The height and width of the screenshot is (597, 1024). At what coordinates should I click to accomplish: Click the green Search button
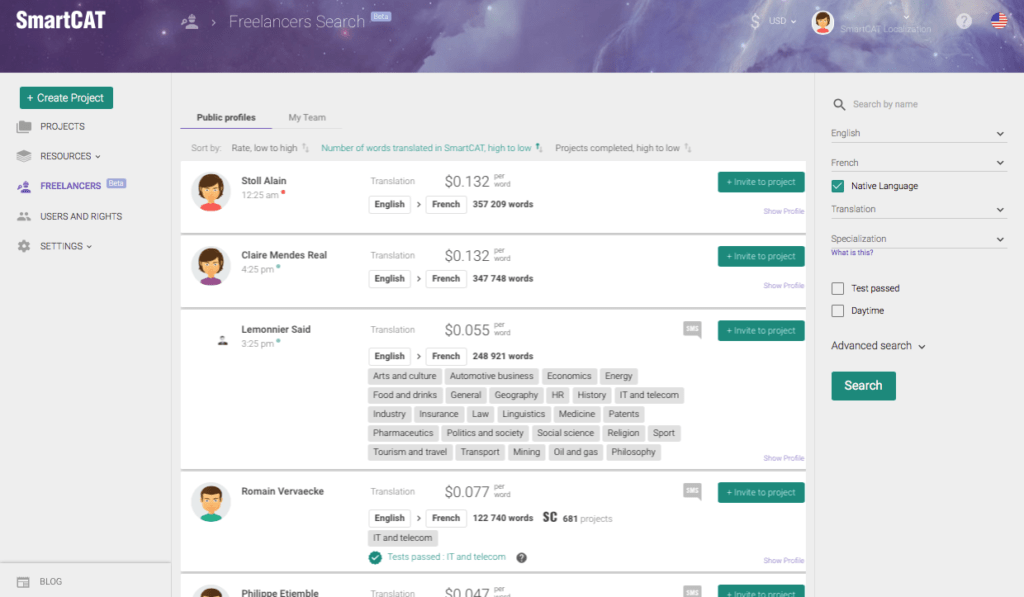pos(863,385)
